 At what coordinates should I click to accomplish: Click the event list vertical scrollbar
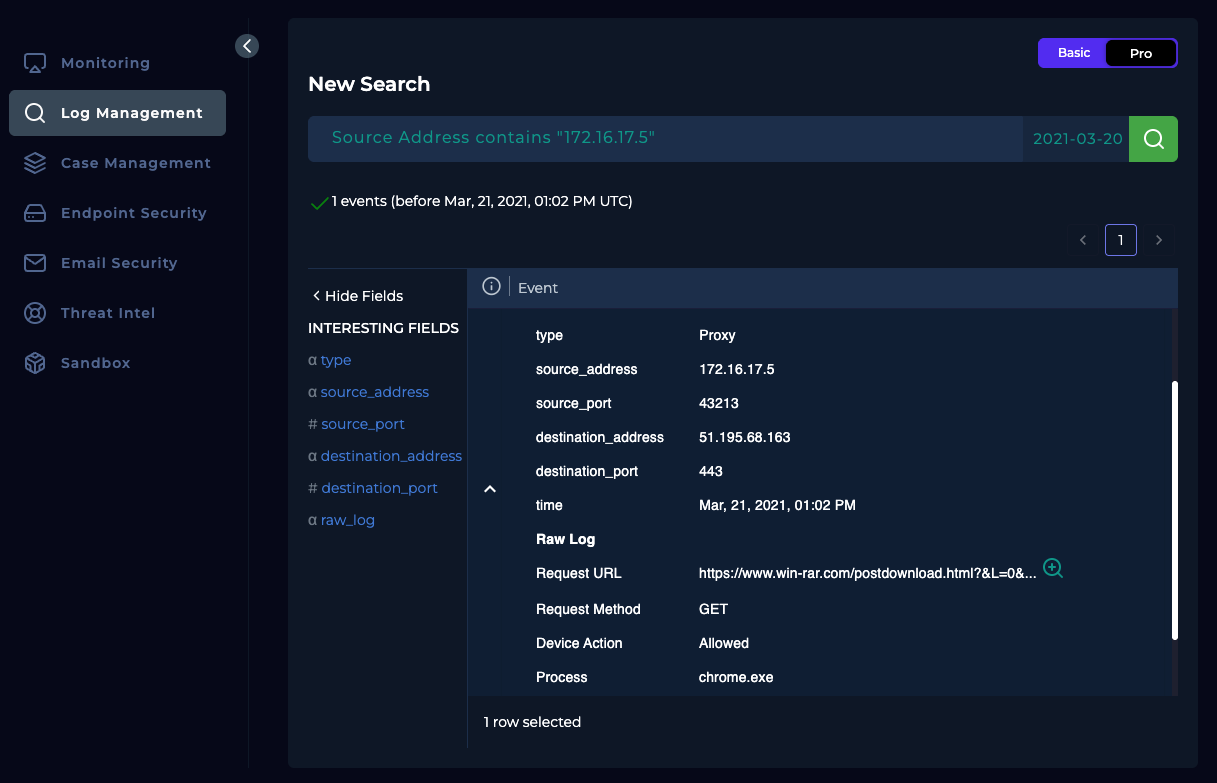[1174, 510]
